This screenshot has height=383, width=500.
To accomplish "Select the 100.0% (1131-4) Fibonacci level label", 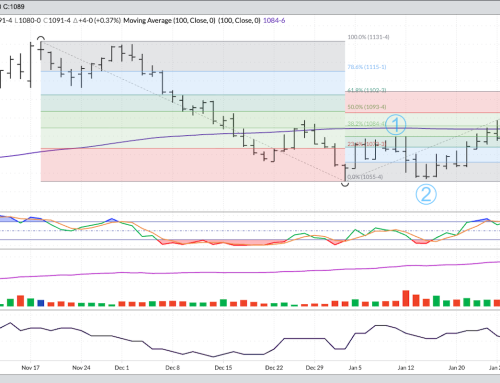I will click(x=368, y=37).
